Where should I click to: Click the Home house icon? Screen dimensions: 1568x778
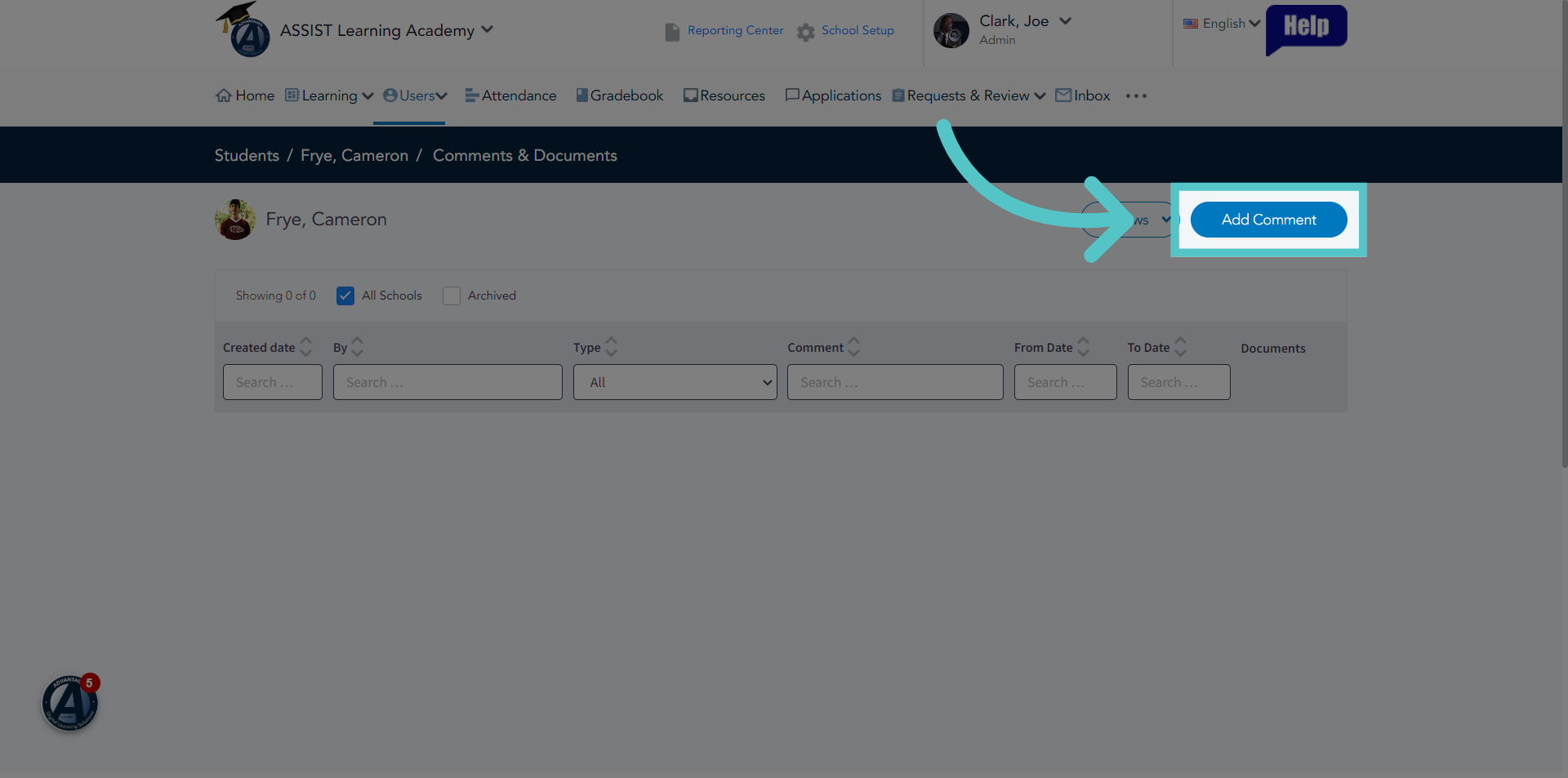click(x=224, y=96)
